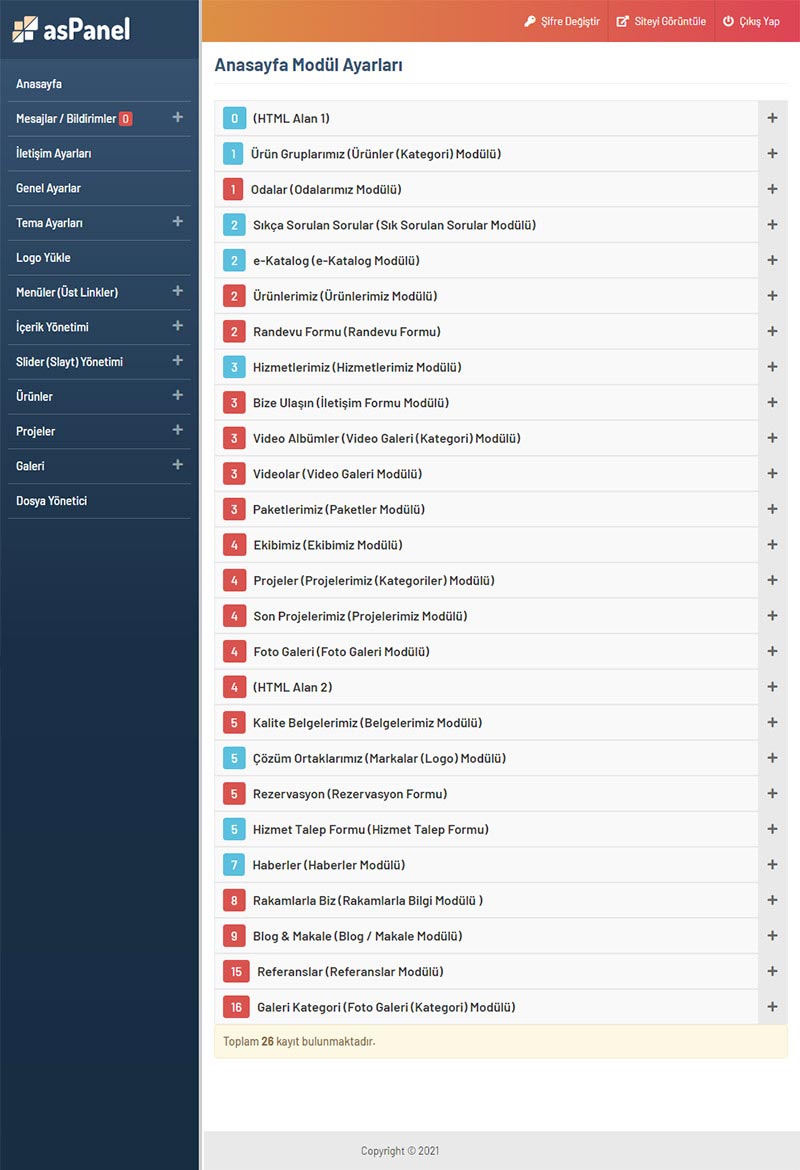
Task: Open Dosya Yönetici from the sidebar
Action: [x=51, y=500]
